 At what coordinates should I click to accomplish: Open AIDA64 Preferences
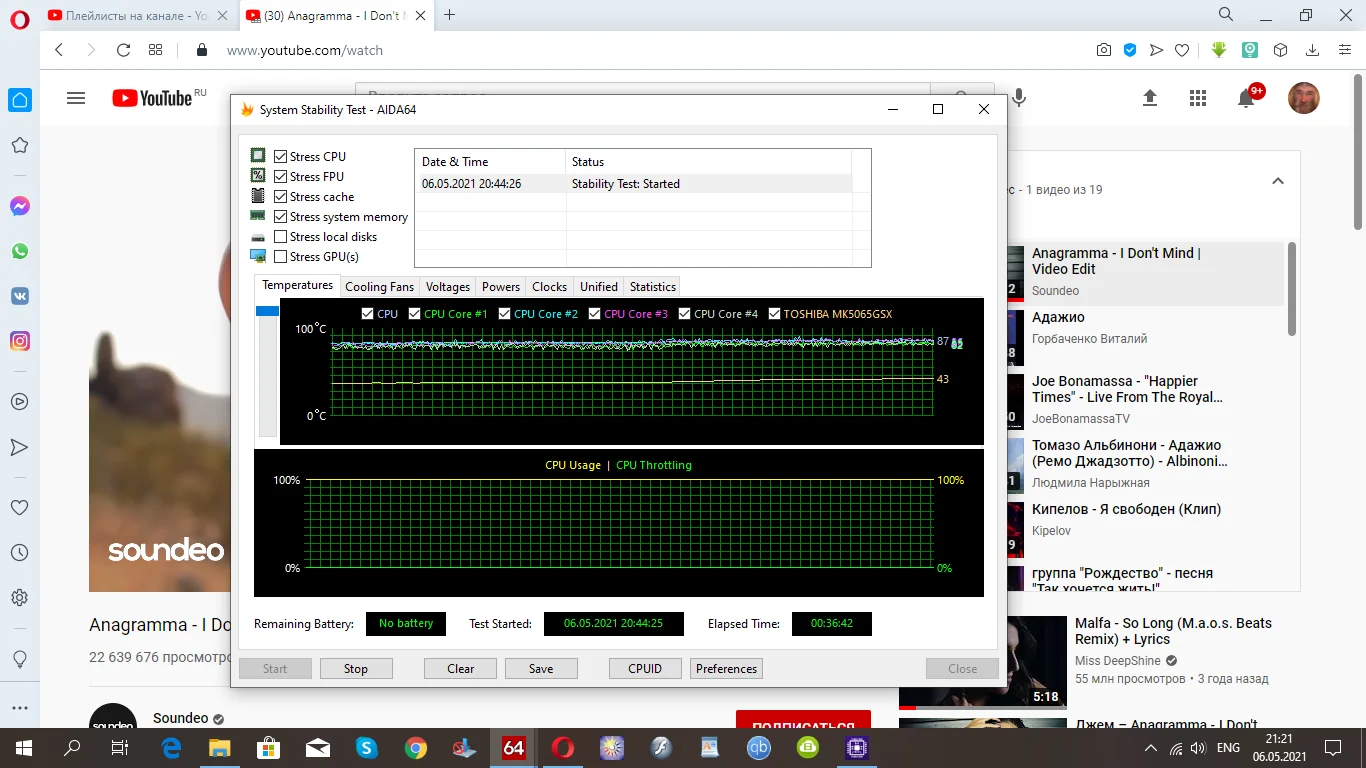point(727,669)
